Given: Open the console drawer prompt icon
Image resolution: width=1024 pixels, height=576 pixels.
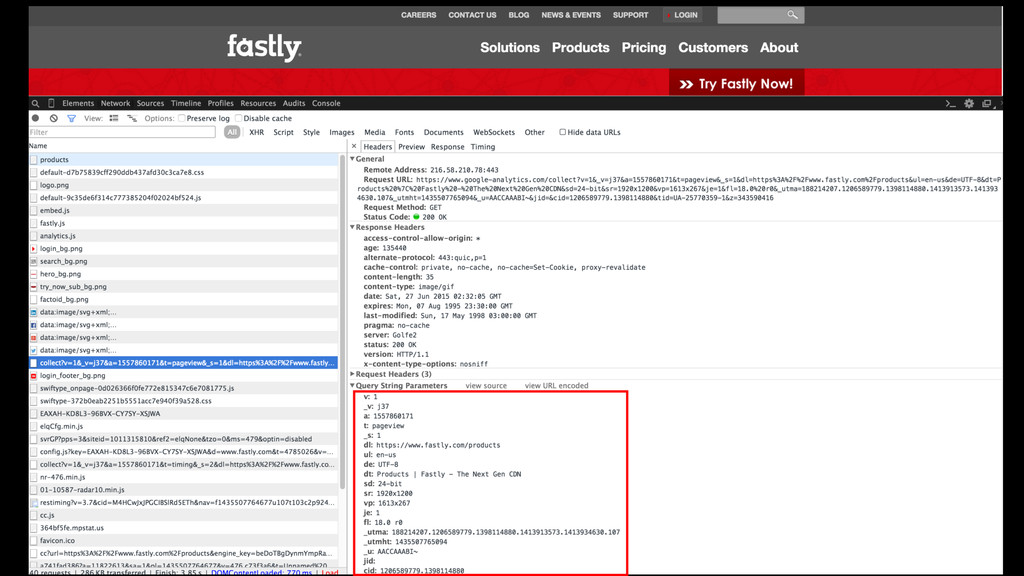Looking at the screenshot, I should point(951,103).
